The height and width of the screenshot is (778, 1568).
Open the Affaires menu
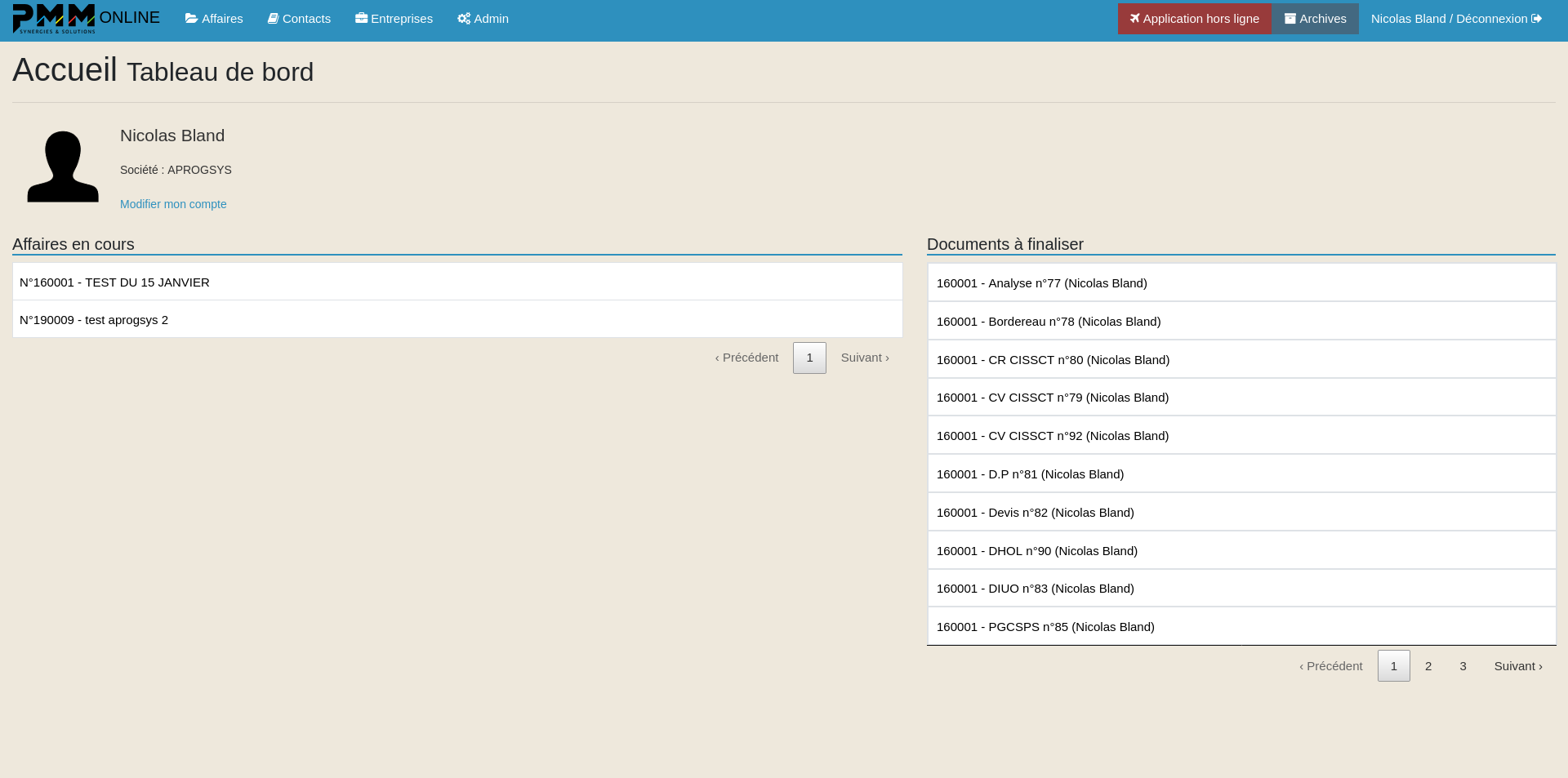click(214, 19)
